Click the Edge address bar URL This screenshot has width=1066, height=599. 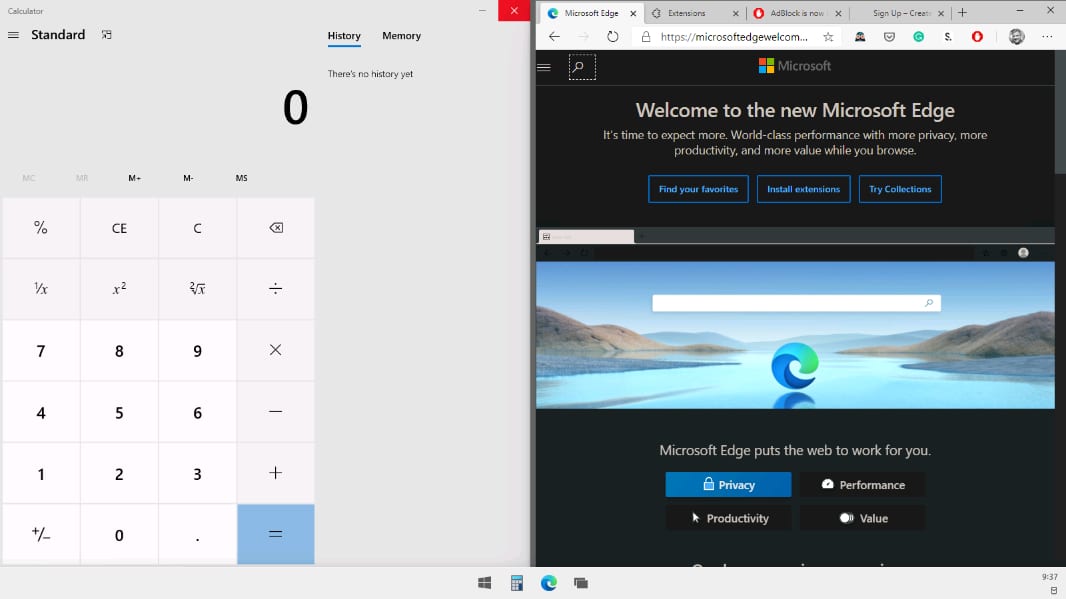pyautogui.click(x=734, y=37)
